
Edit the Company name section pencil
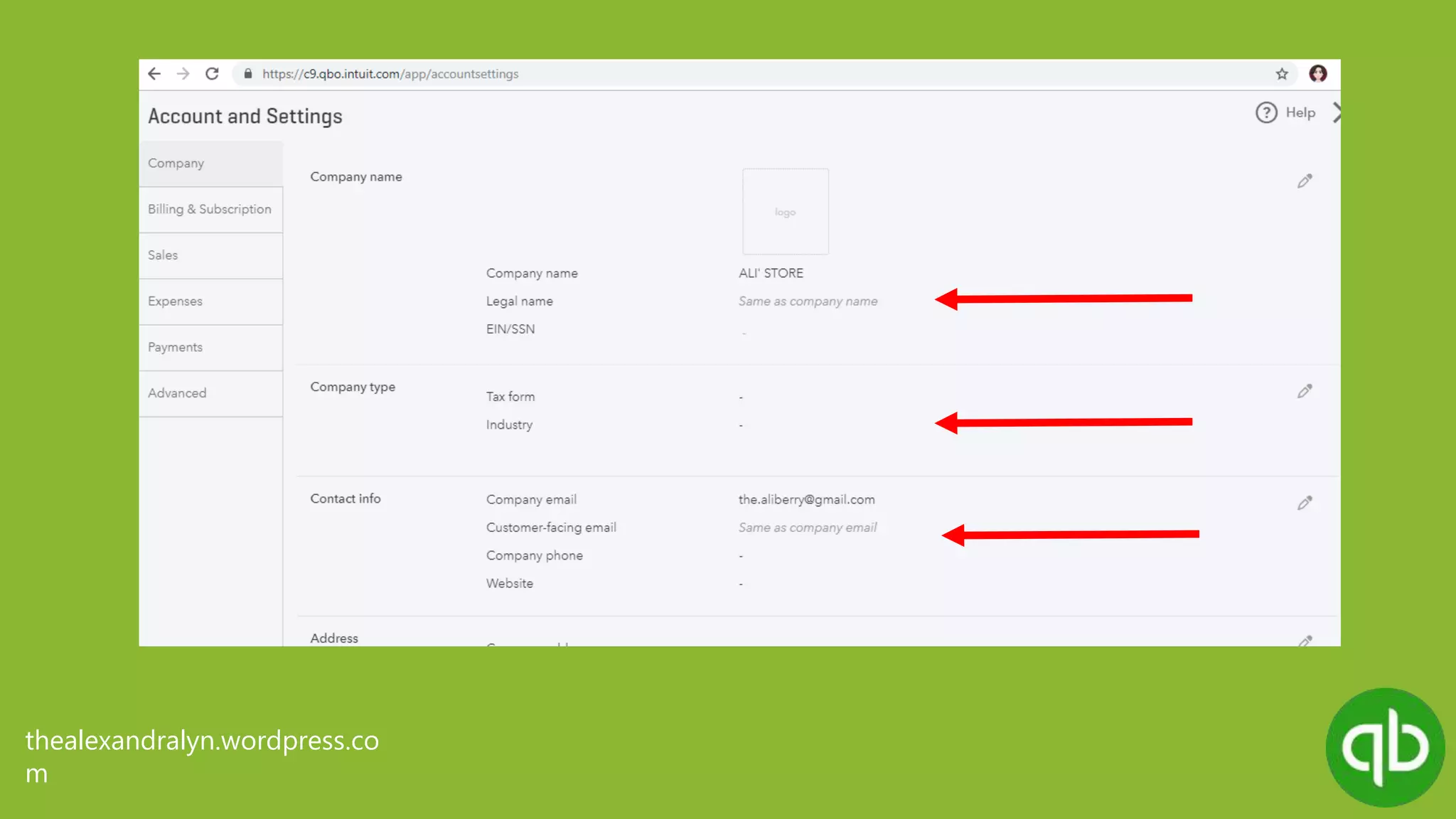click(1305, 181)
